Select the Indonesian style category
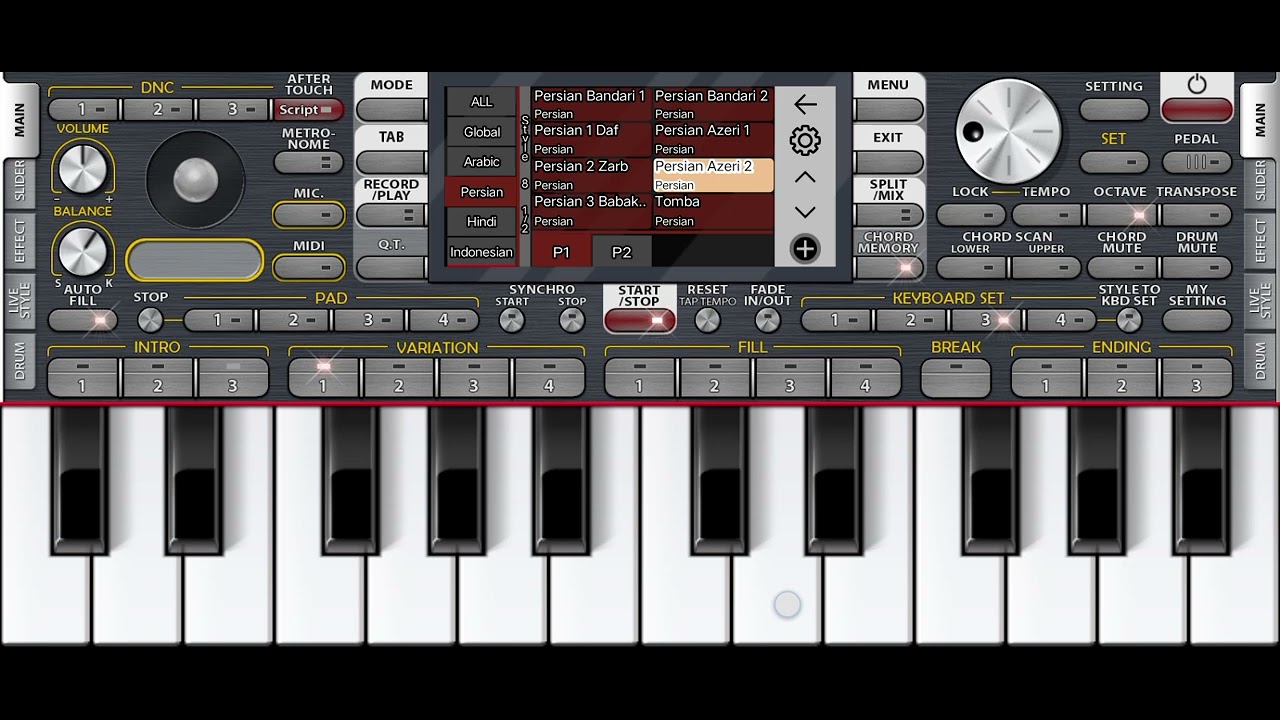1280x720 pixels. 482,252
